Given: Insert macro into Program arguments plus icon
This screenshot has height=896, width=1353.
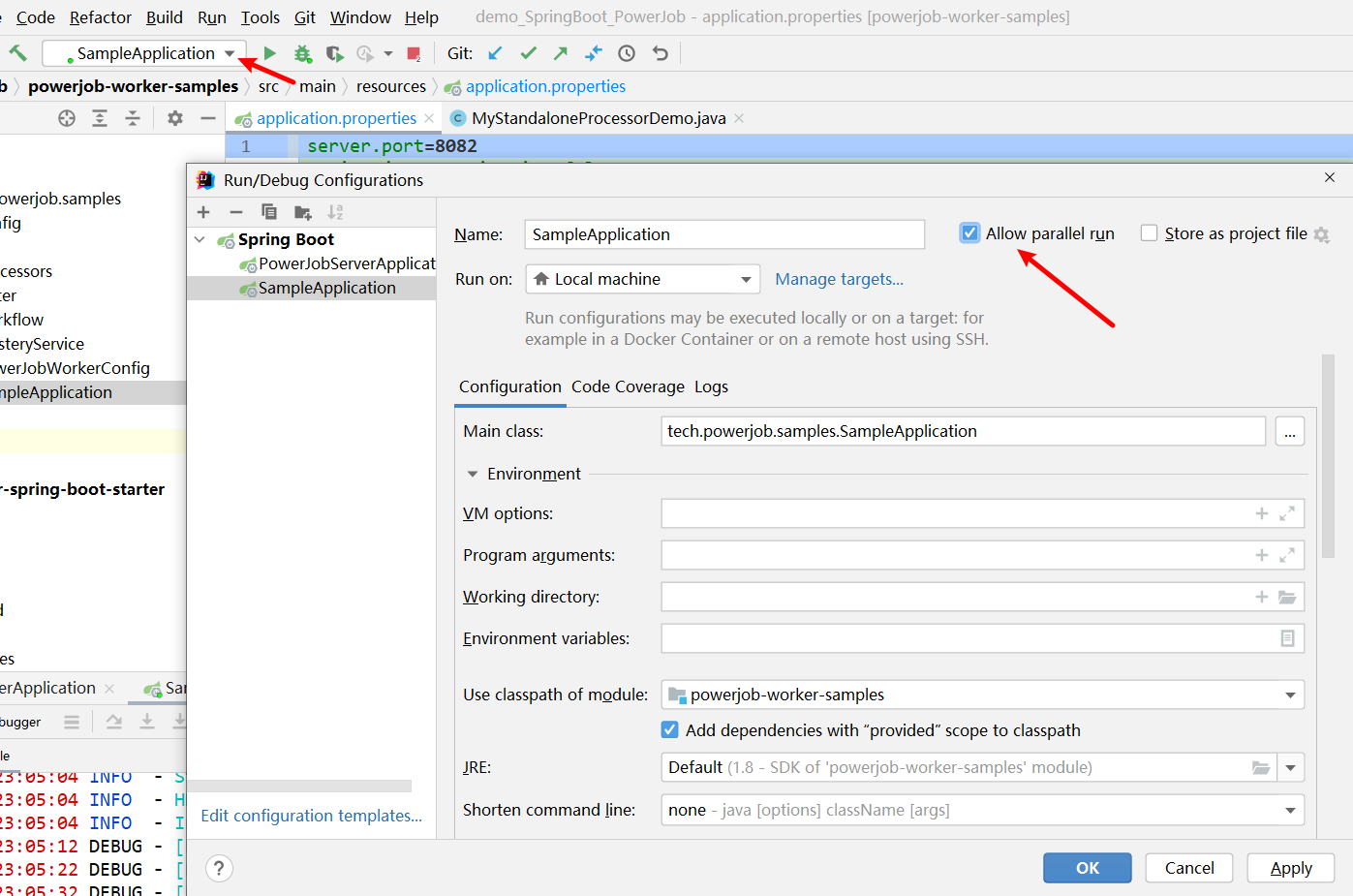Looking at the screenshot, I should point(1261,555).
